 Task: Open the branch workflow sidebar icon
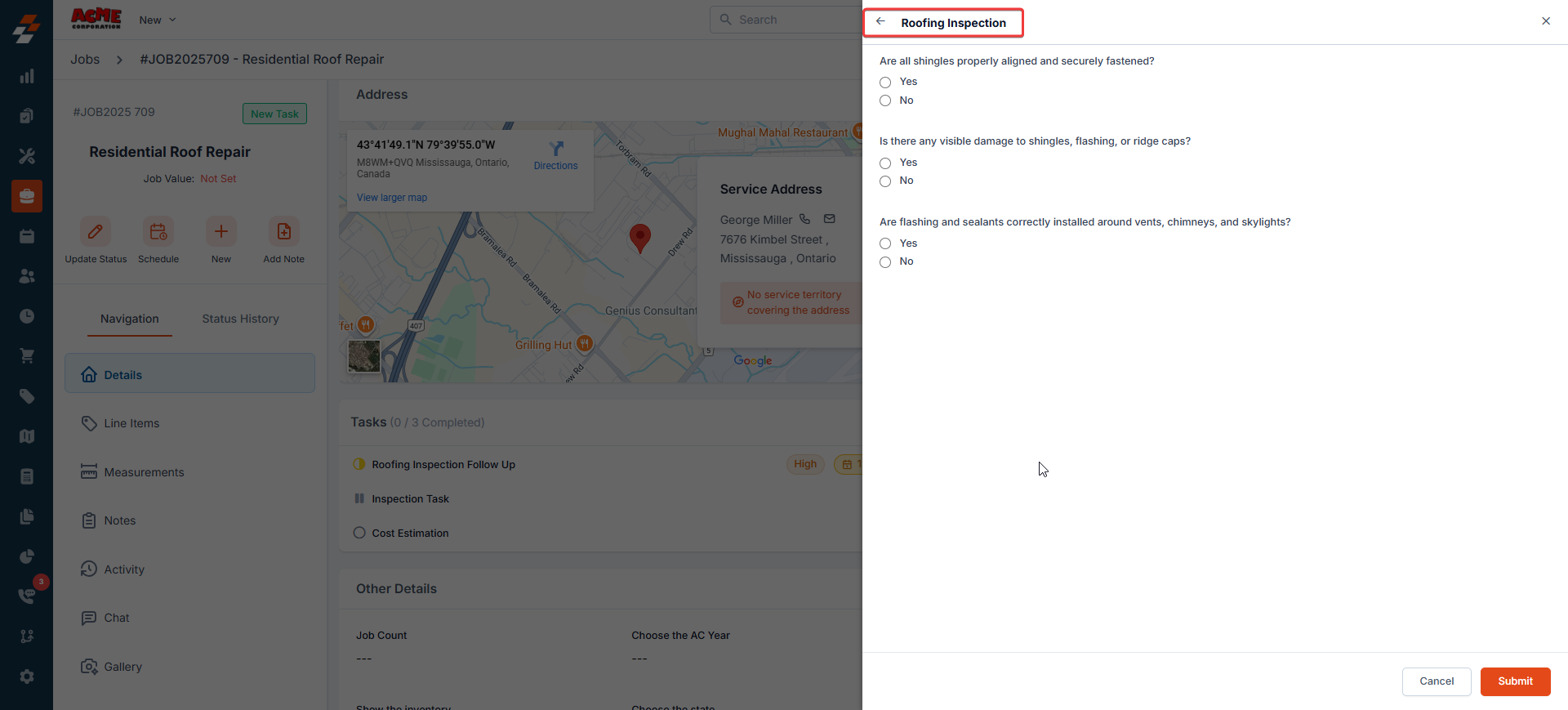coord(27,636)
